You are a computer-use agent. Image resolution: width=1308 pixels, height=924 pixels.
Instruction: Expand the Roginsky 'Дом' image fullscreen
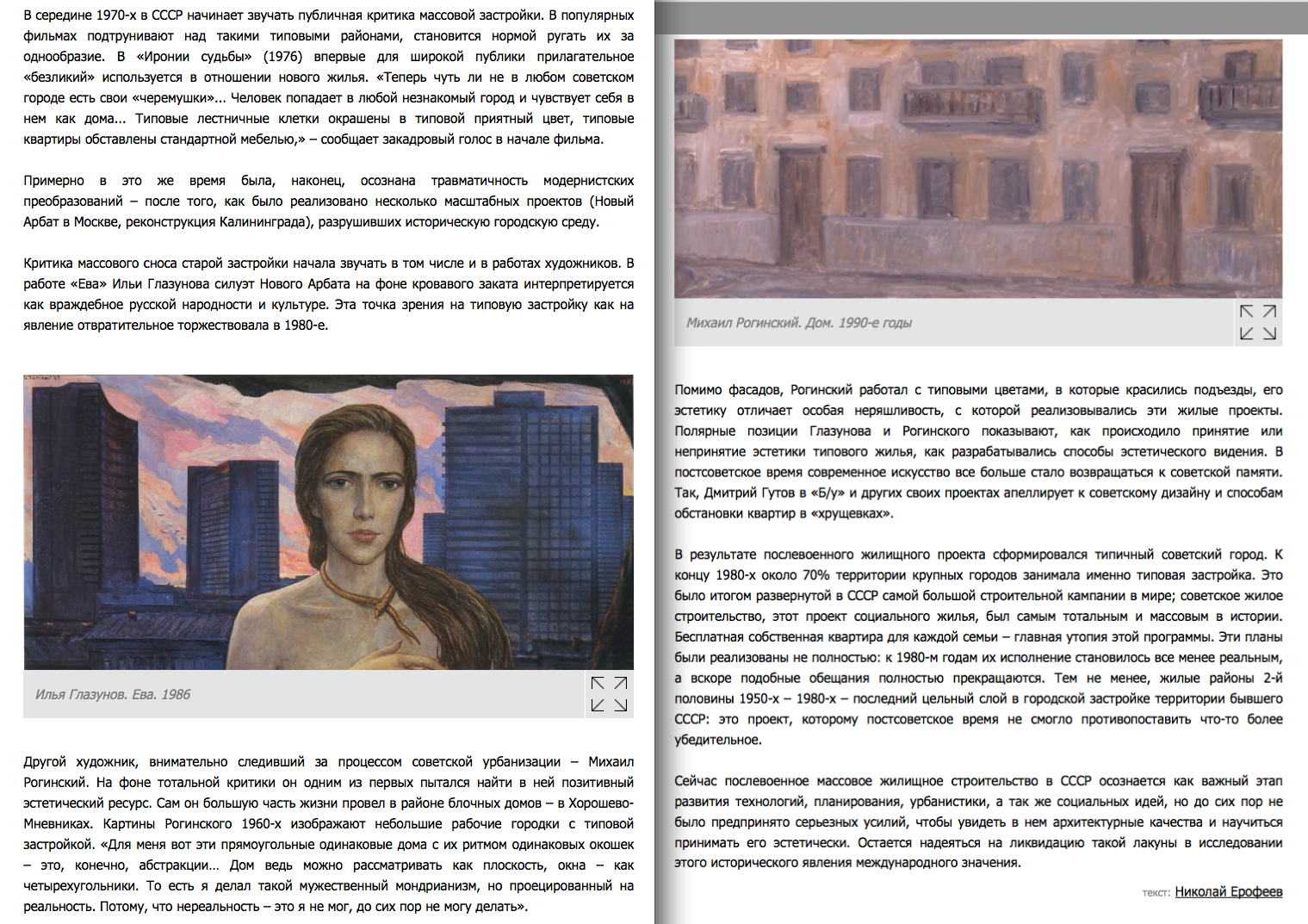(x=1257, y=322)
